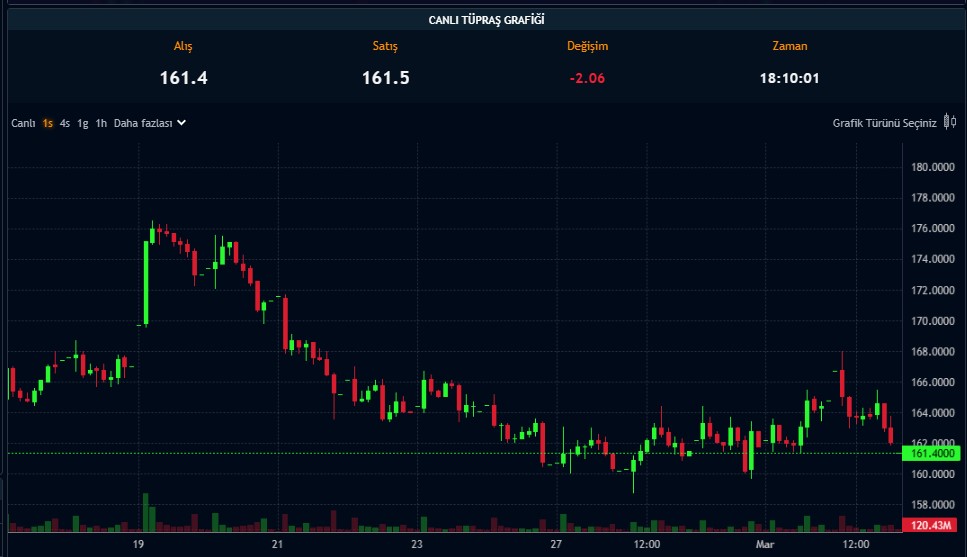Click the green 161.4000 current price label
967x557 pixels.
coord(932,454)
